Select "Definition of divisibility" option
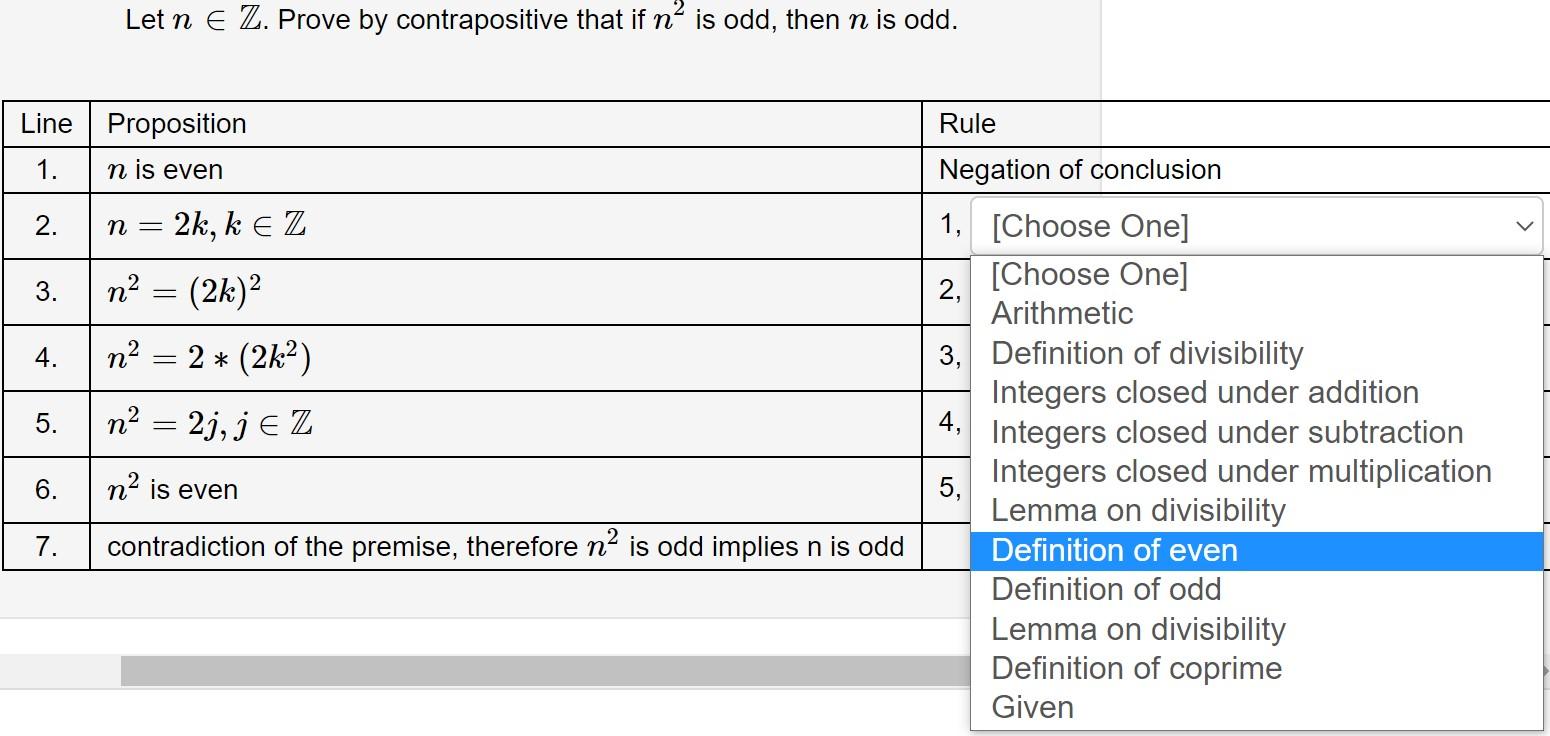 click(x=1146, y=353)
